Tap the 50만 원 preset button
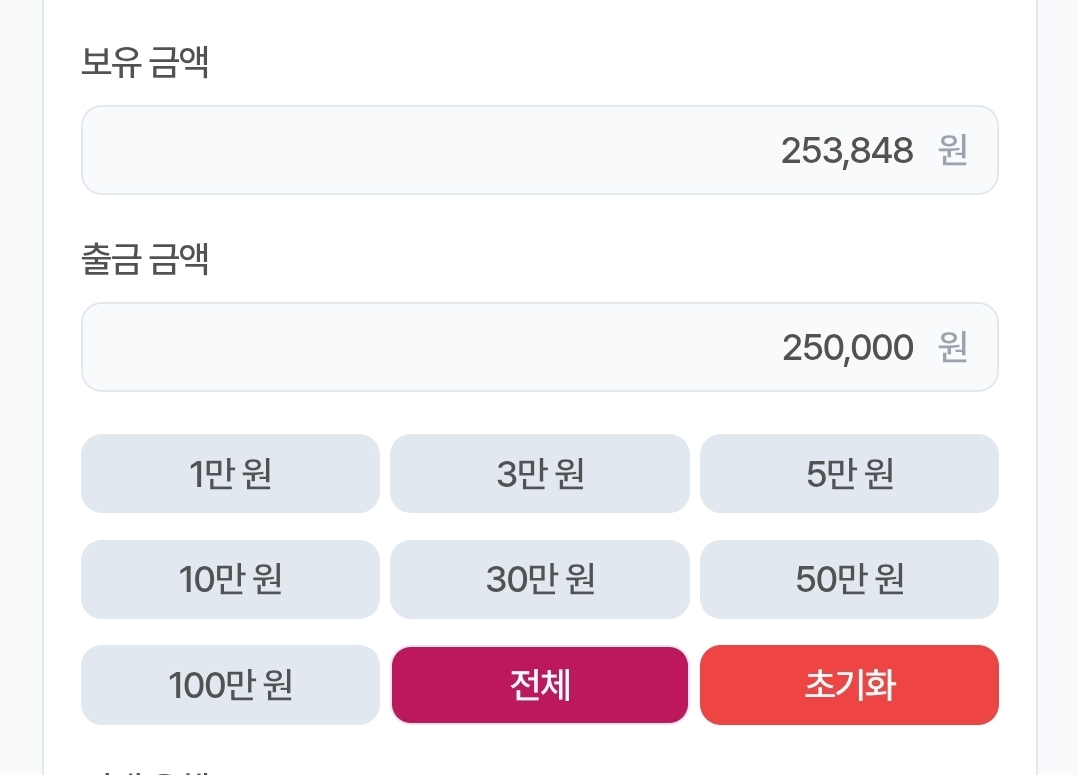The width and height of the screenshot is (1079, 775). (849, 579)
